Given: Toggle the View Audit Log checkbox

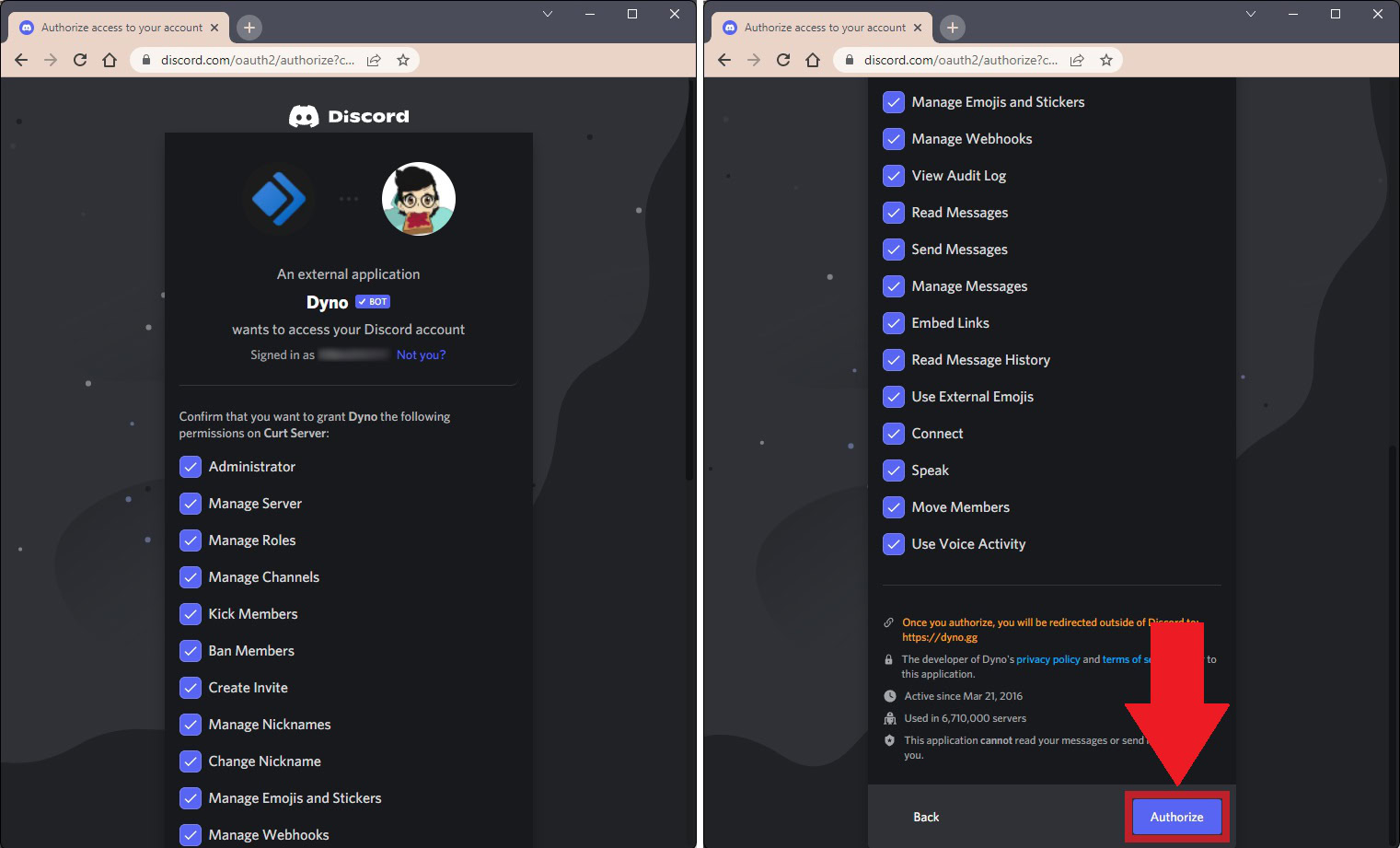Looking at the screenshot, I should (894, 176).
